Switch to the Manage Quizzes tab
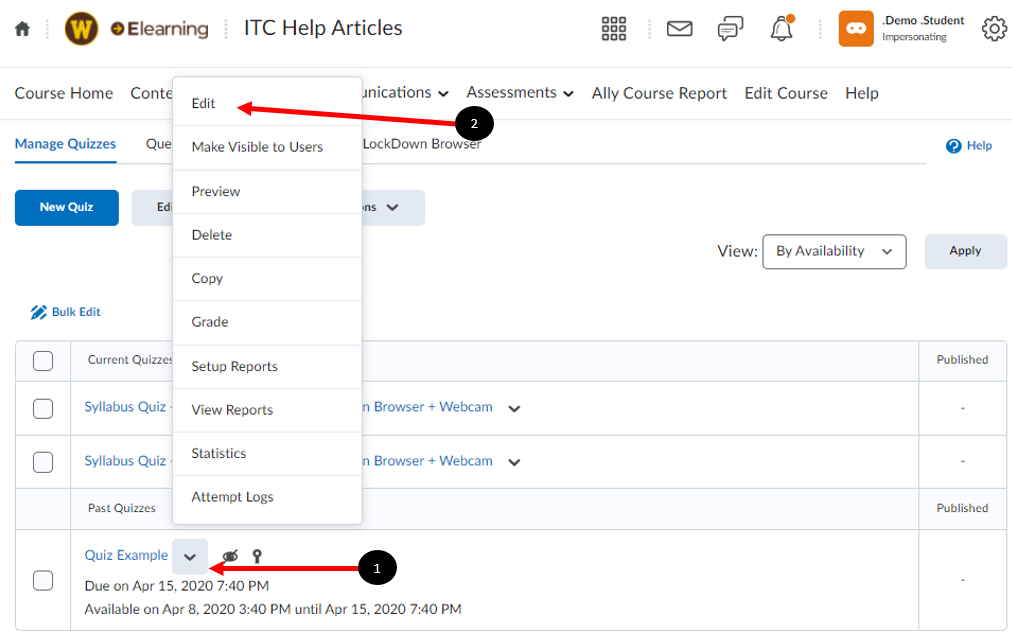 (x=65, y=144)
